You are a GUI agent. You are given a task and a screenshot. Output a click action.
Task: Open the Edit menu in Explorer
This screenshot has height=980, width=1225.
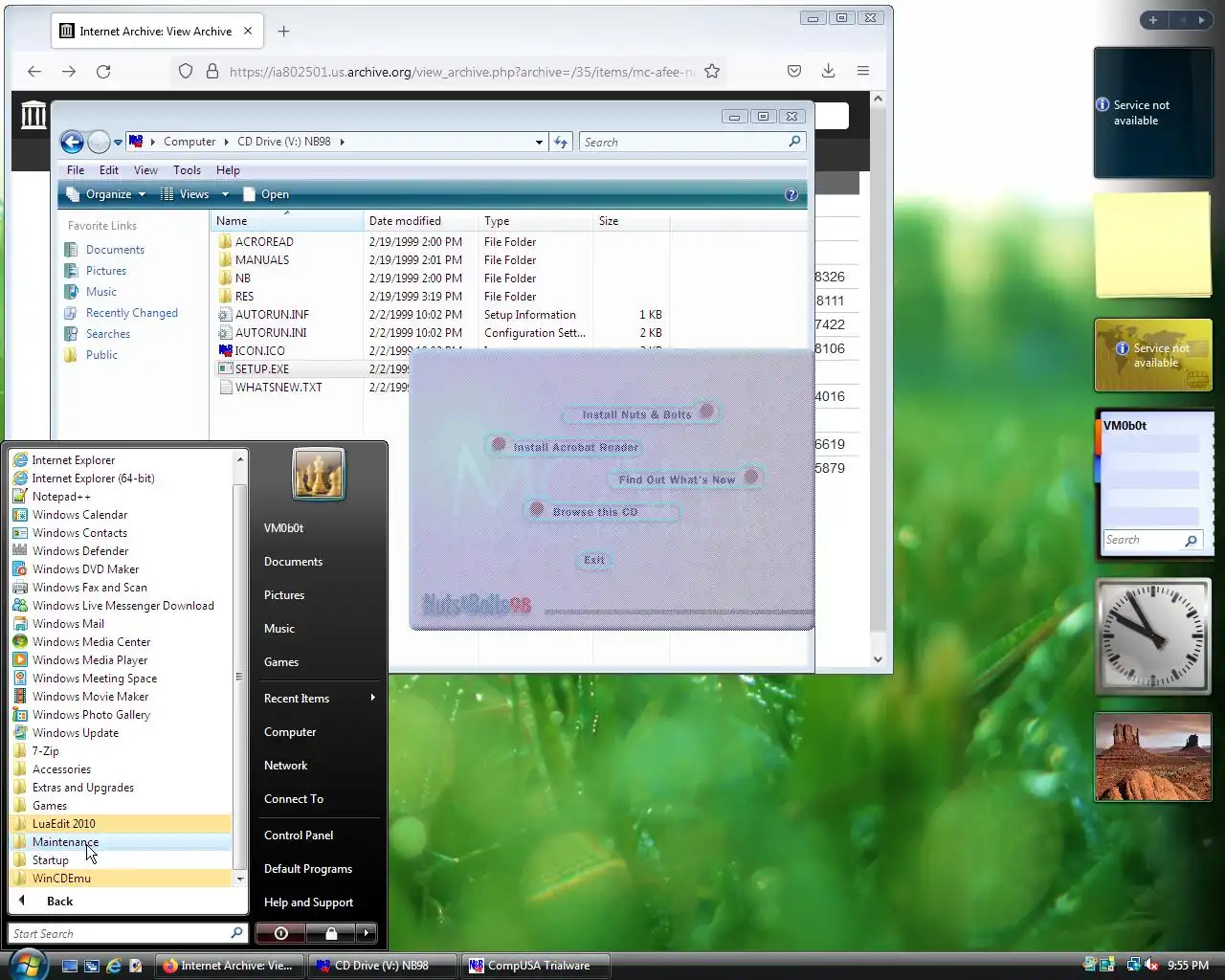[109, 170]
